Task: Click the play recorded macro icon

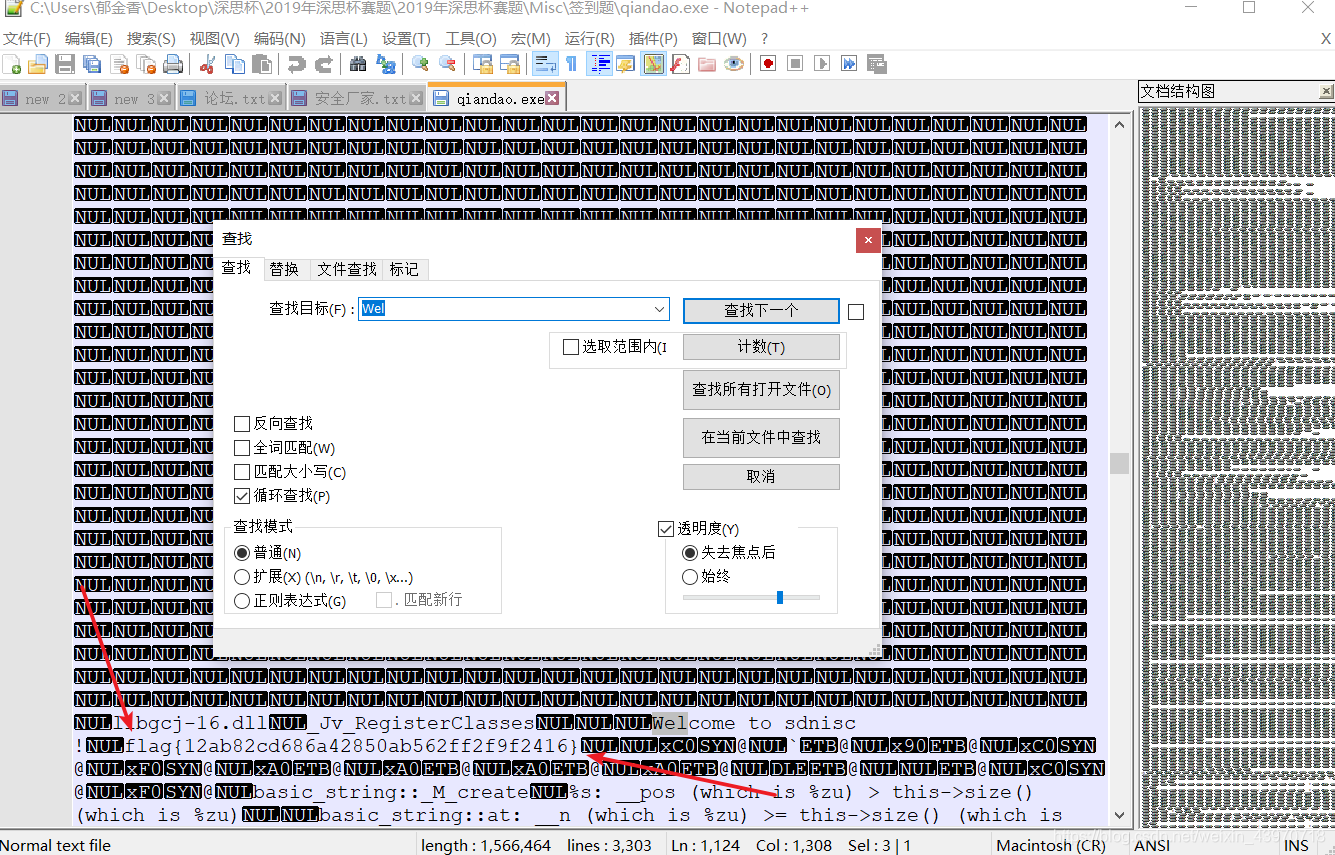Action: [x=822, y=64]
